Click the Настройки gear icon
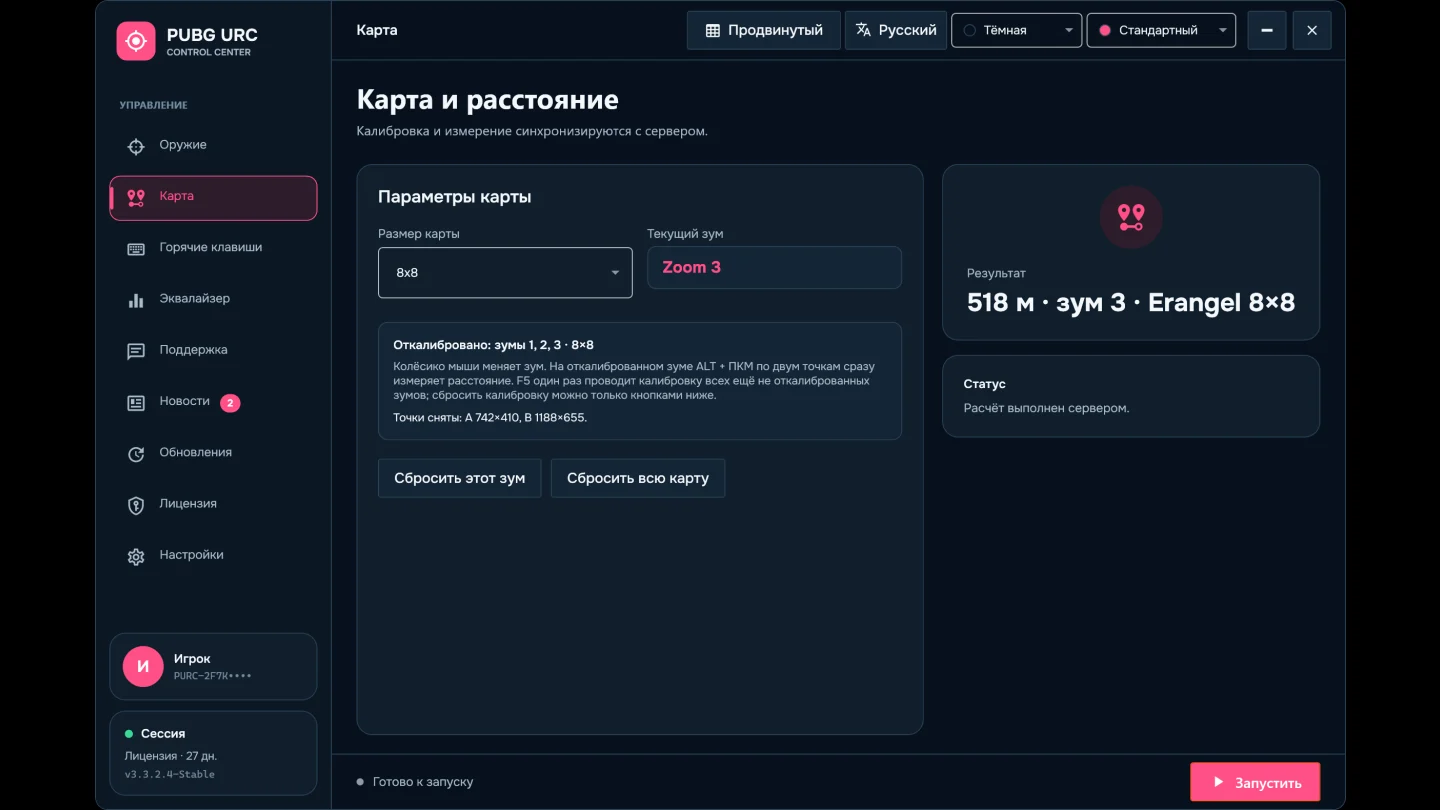 136,556
